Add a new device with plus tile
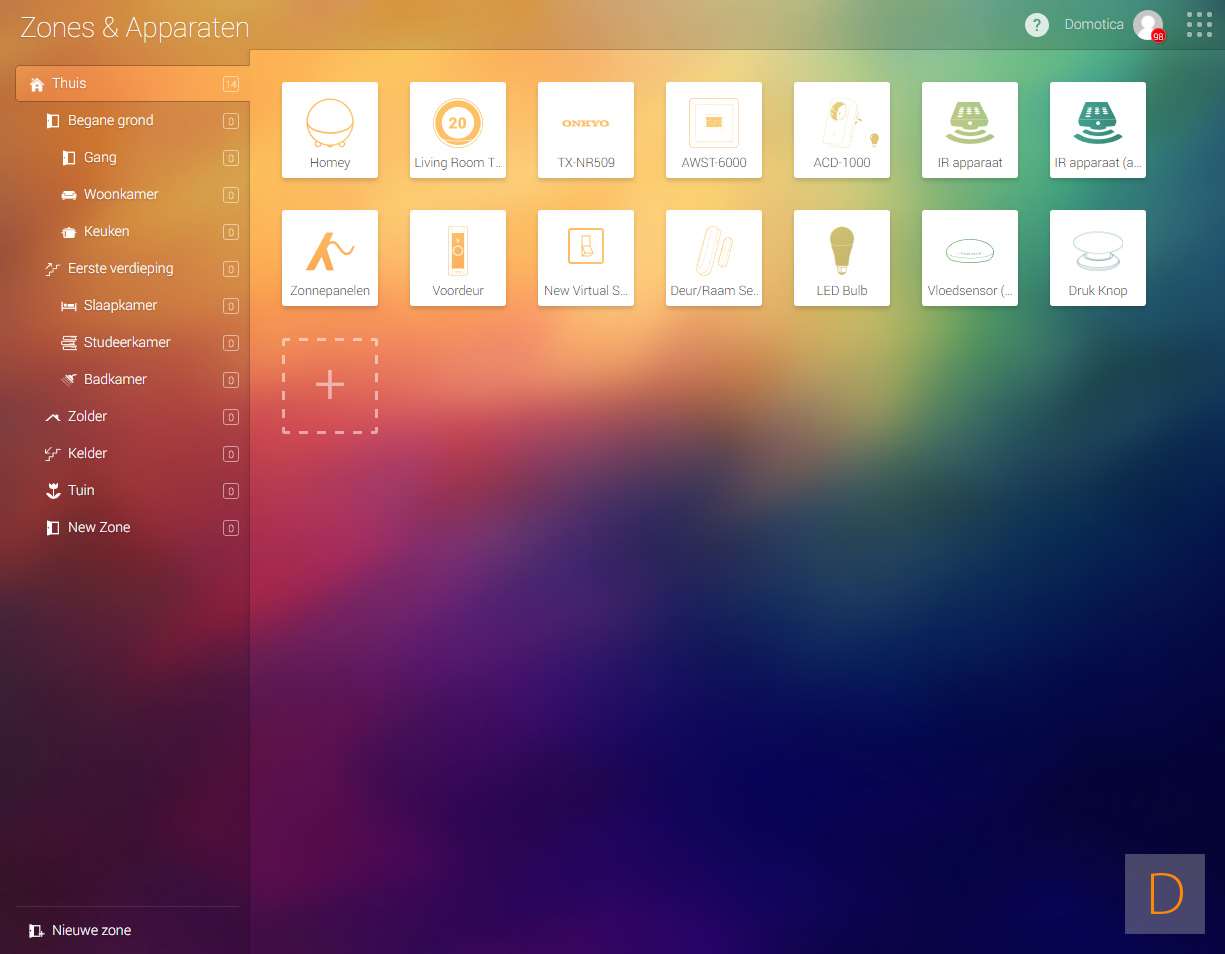This screenshot has width=1225, height=954. coord(330,386)
